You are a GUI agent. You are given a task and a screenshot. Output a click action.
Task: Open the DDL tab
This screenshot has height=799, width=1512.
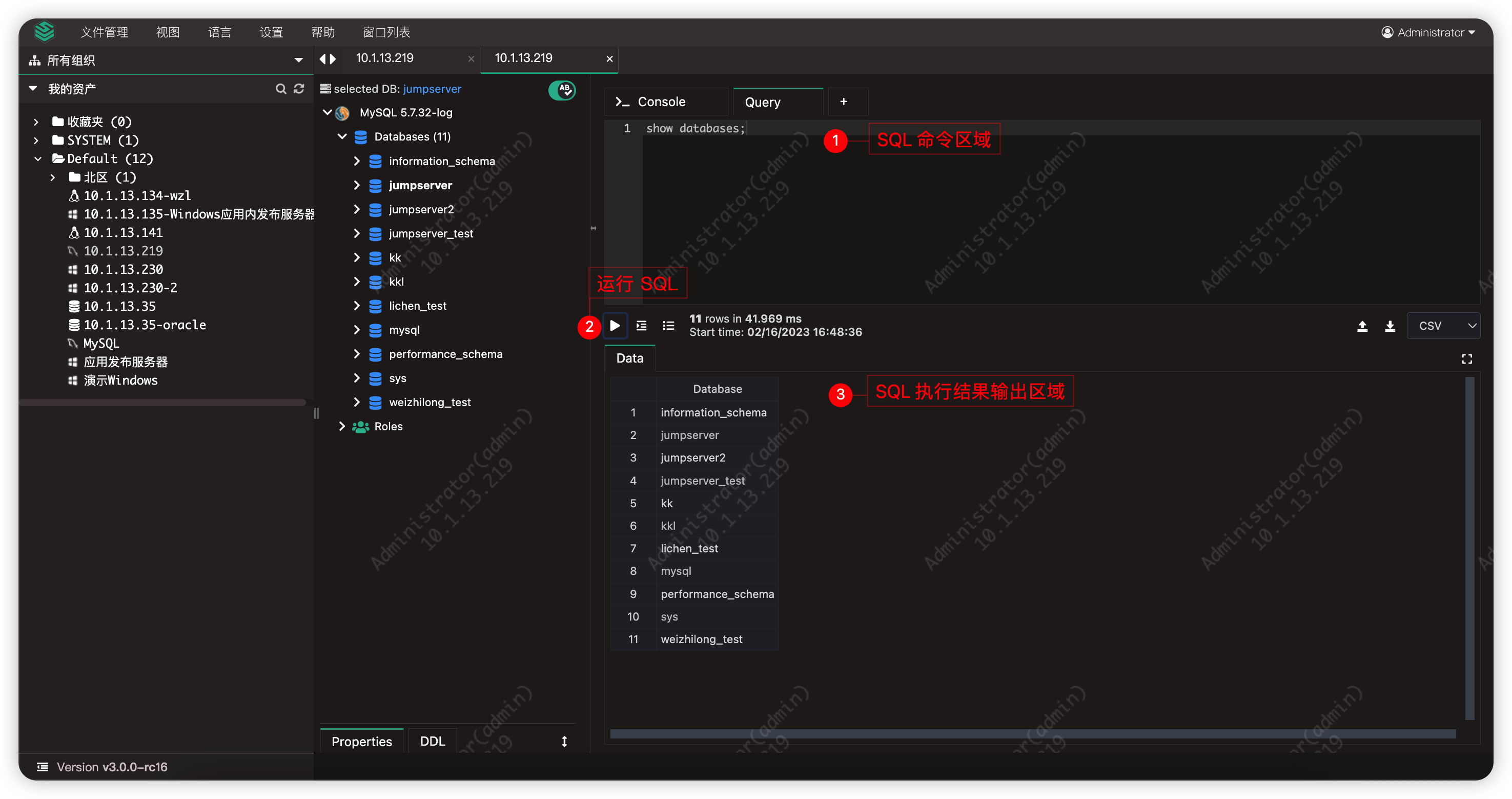point(433,741)
